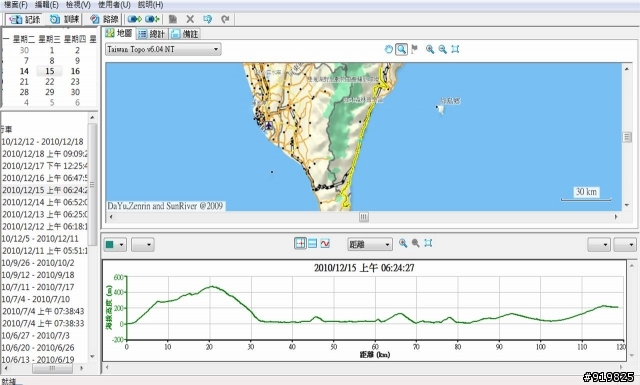Select day 16 in the calendar
Image resolution: width=640 pixels, height=385 pixels.
(x=75, y=71)
